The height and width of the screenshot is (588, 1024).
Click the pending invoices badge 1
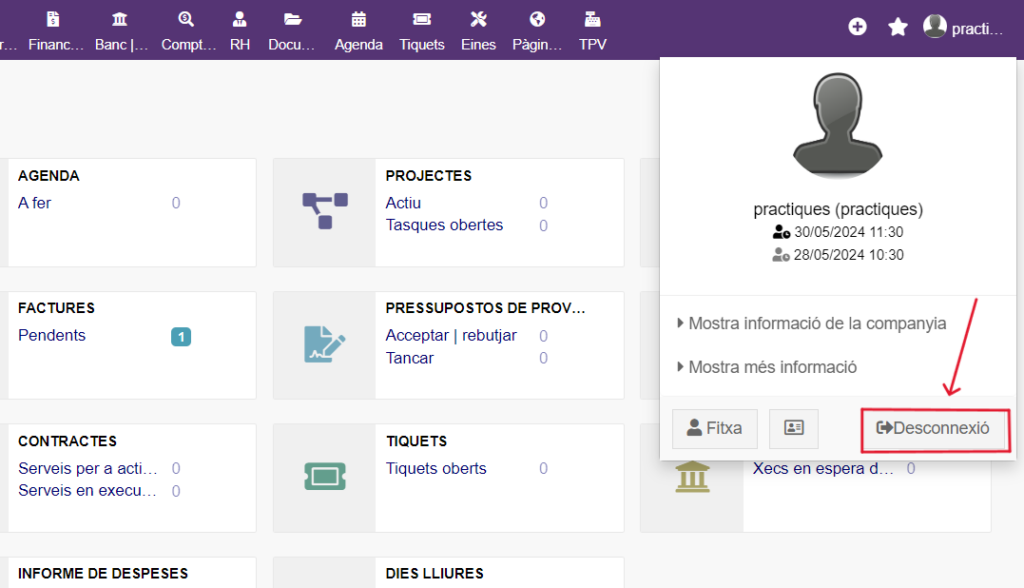181,337
